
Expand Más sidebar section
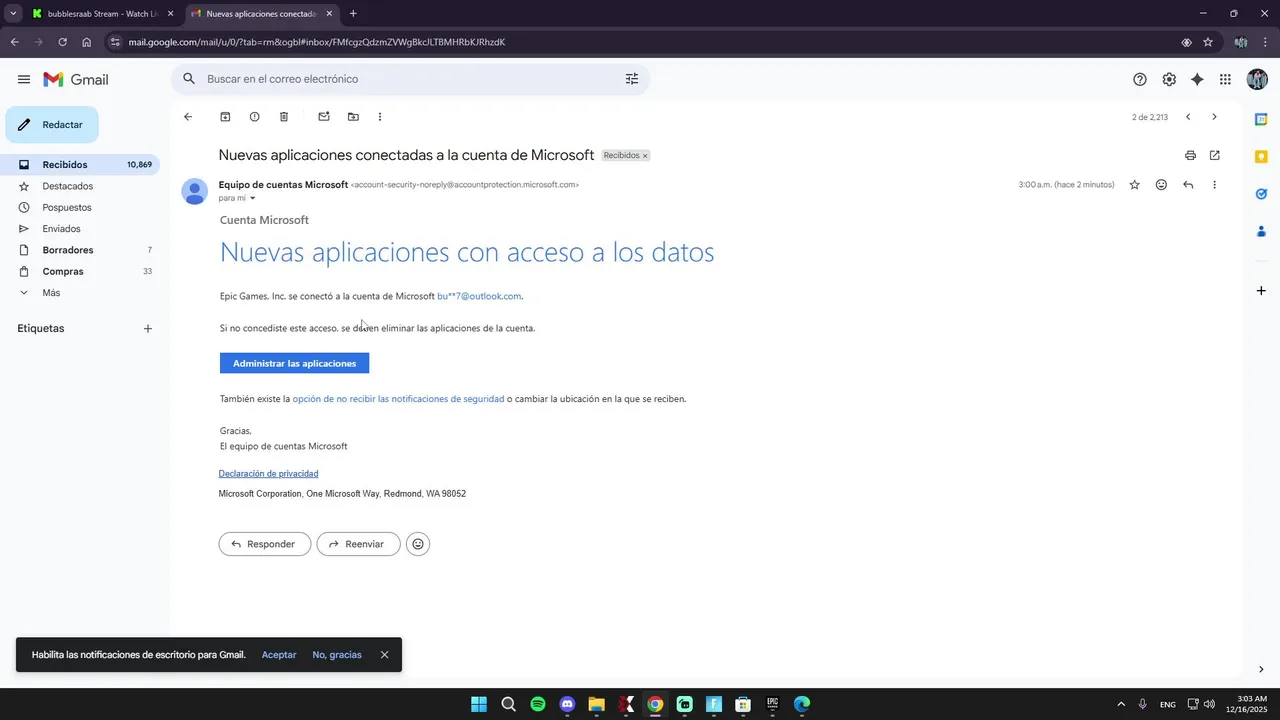click(80, 293)
